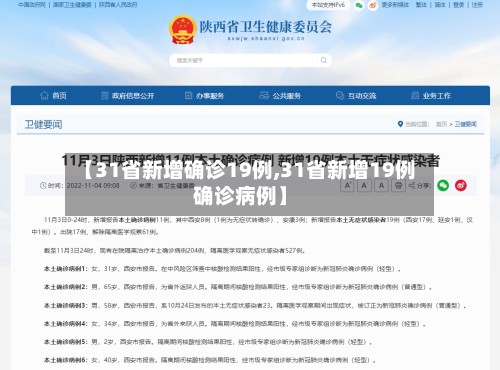Click the clock icon beside 时间
500x370 pixels.
[x=43, y=185]
